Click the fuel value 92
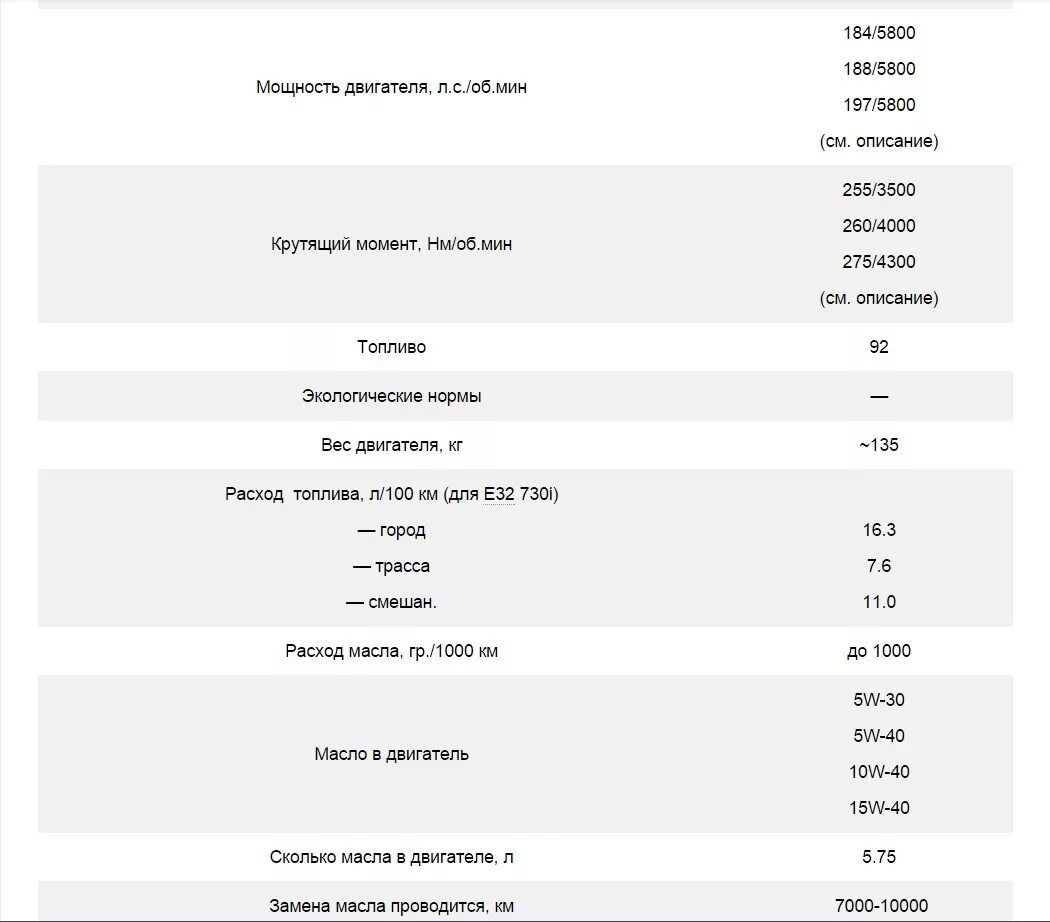 879,347
